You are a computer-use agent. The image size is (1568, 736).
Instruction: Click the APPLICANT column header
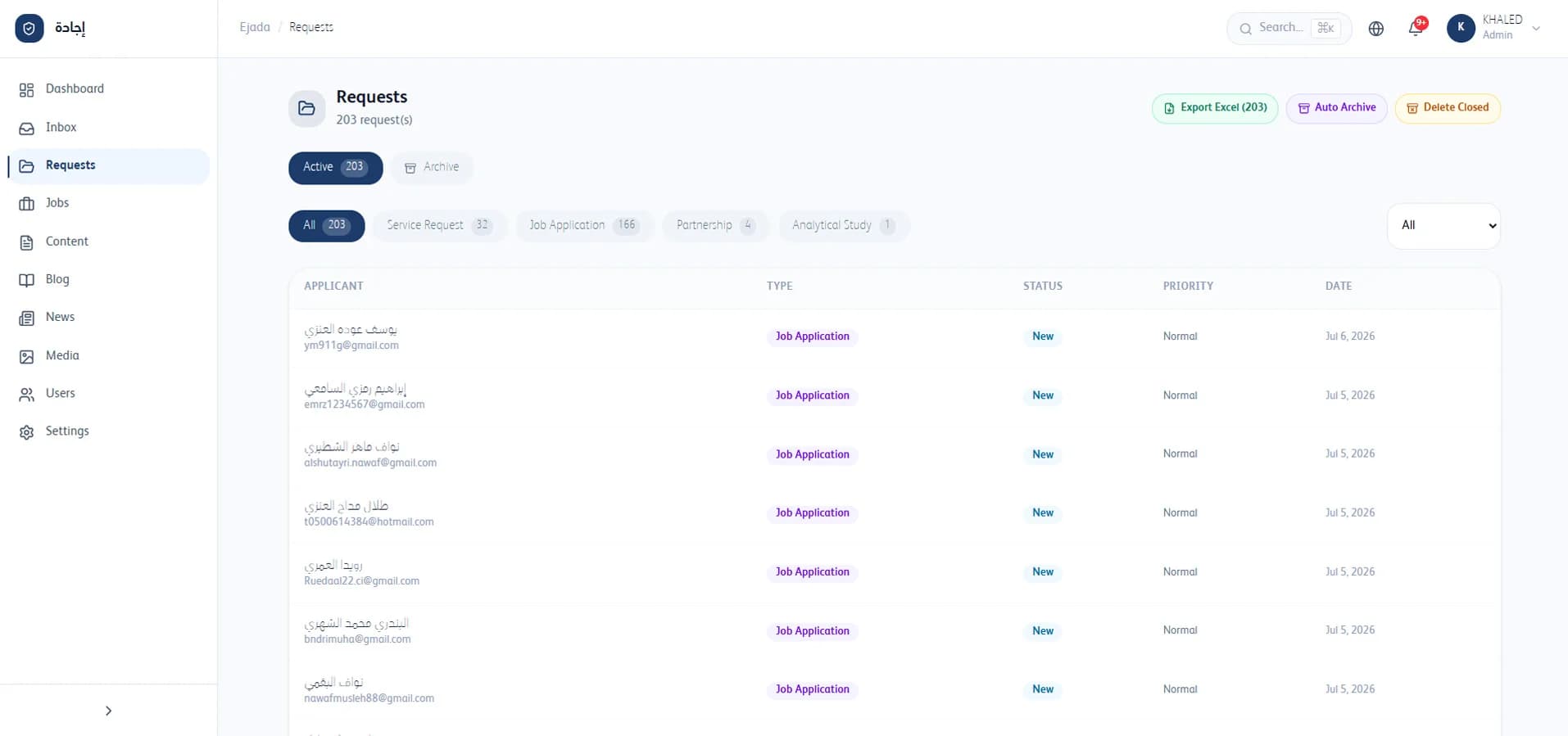(333, 286)
